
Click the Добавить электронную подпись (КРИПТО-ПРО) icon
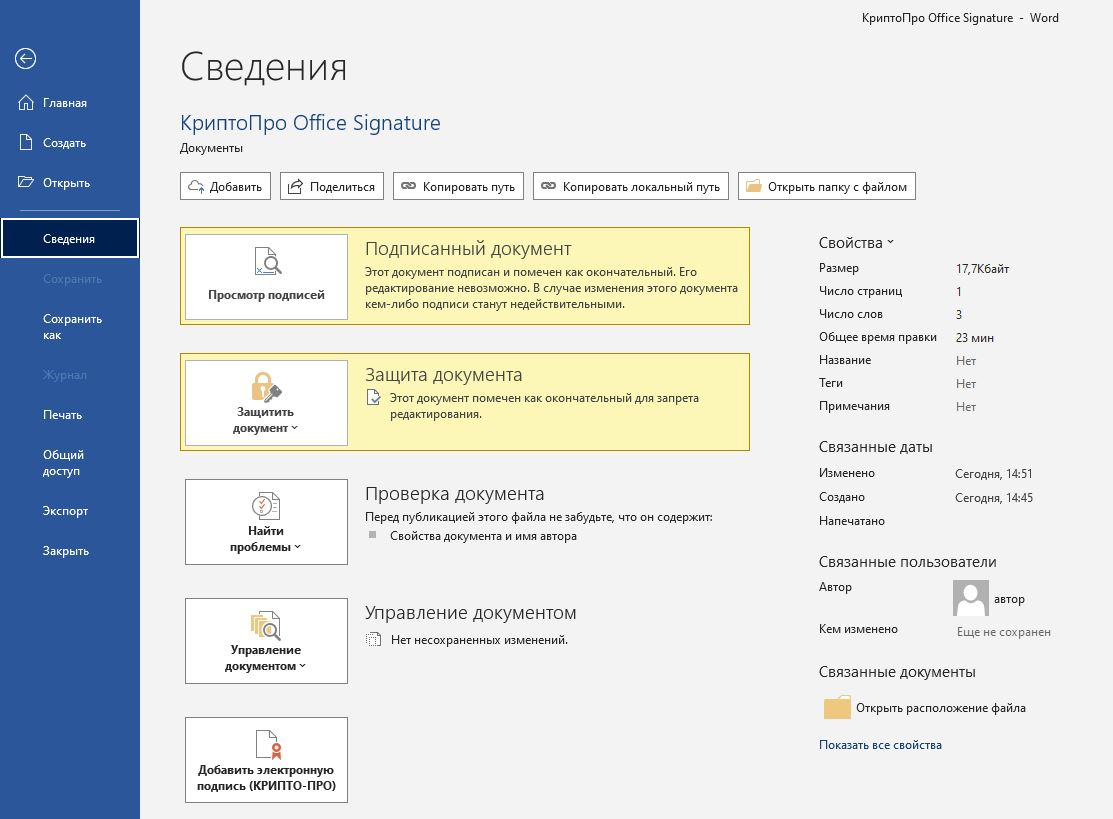coord(266,746)
